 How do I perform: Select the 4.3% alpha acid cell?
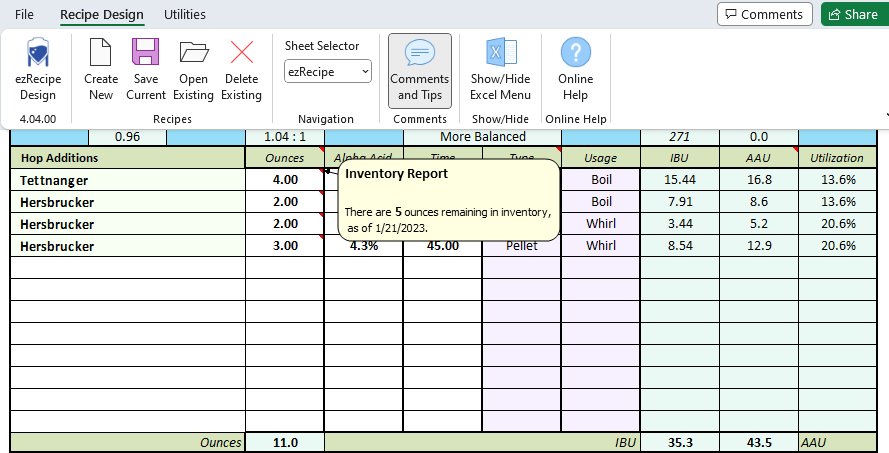pyautogui.click(x=363, y=247)
